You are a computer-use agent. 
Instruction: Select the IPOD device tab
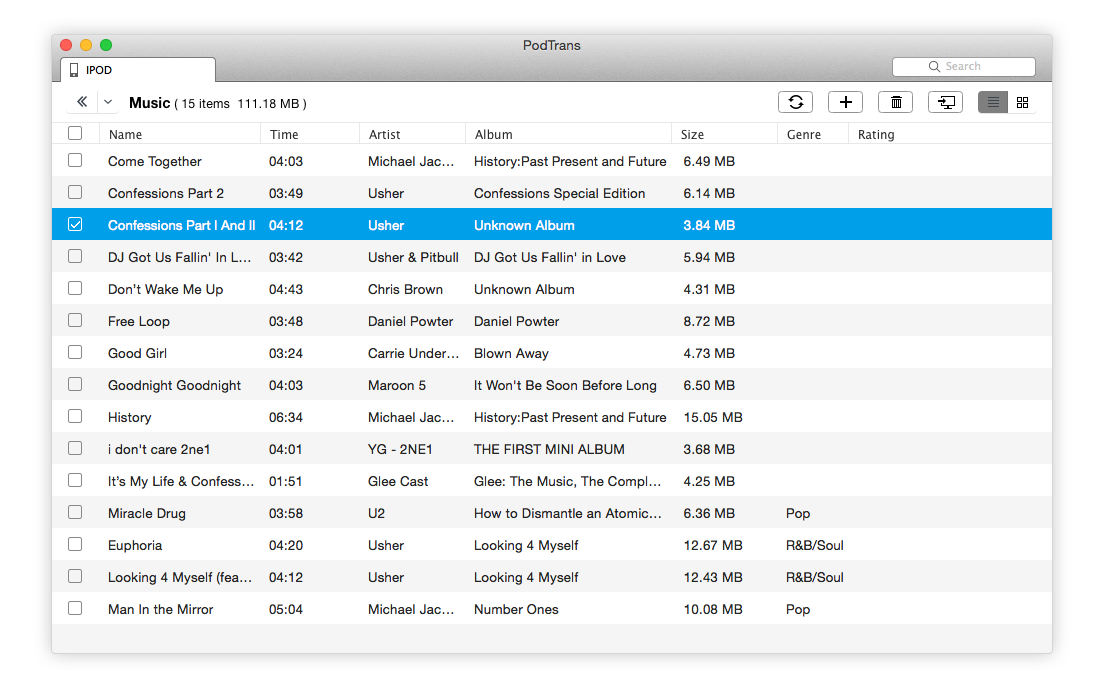[x=138, y=70]
